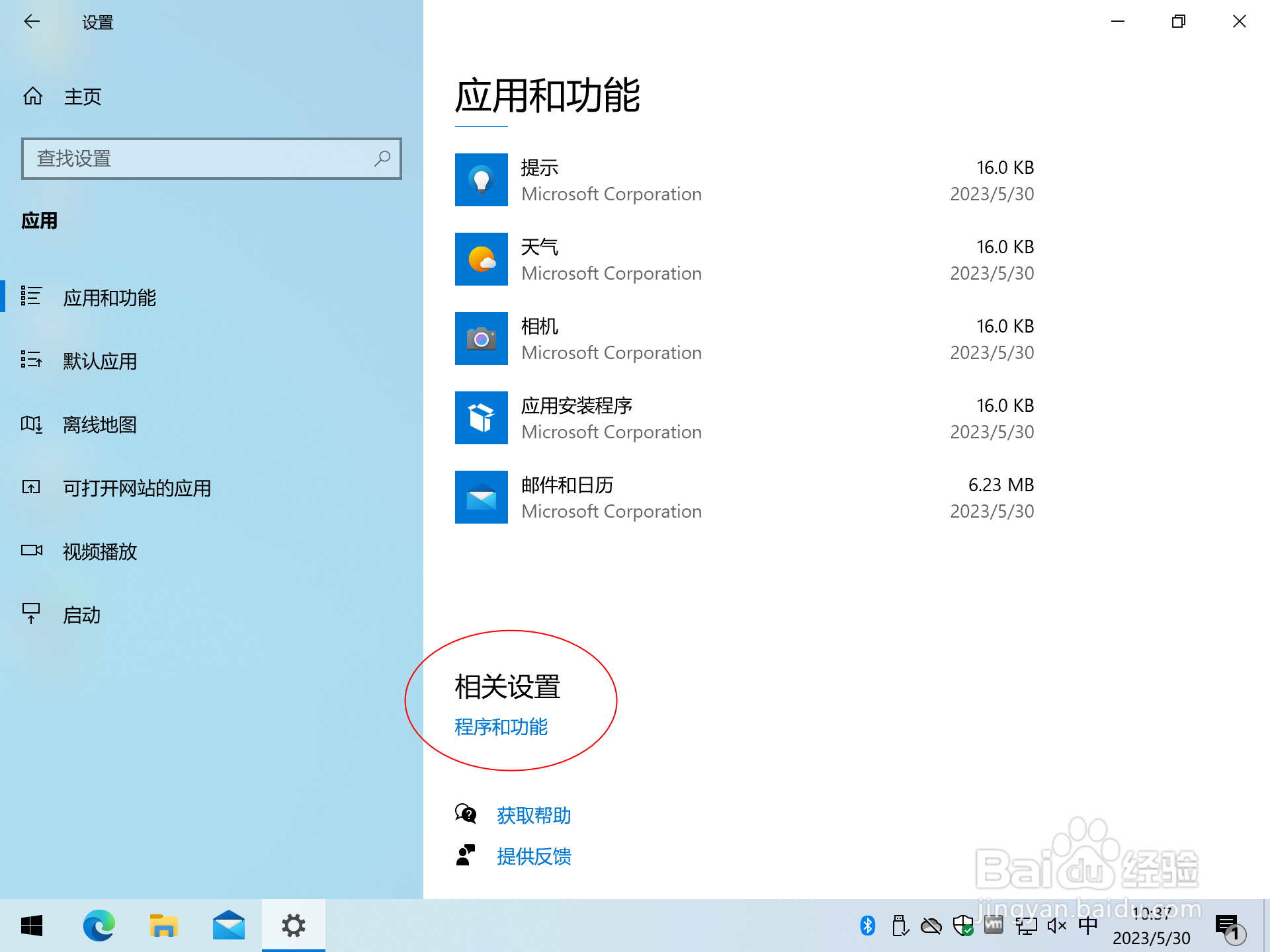This screenshot has height=952, width=1270.
Task: Open the Windows Start menu
Action: click(32, 926)
